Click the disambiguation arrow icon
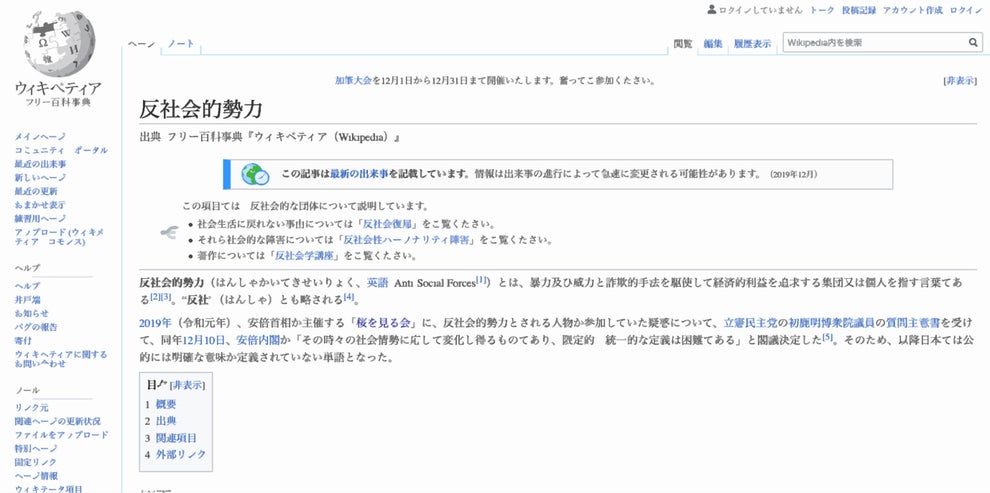The height and width of the screenshot is (493, 990). [x=168, y=232]
